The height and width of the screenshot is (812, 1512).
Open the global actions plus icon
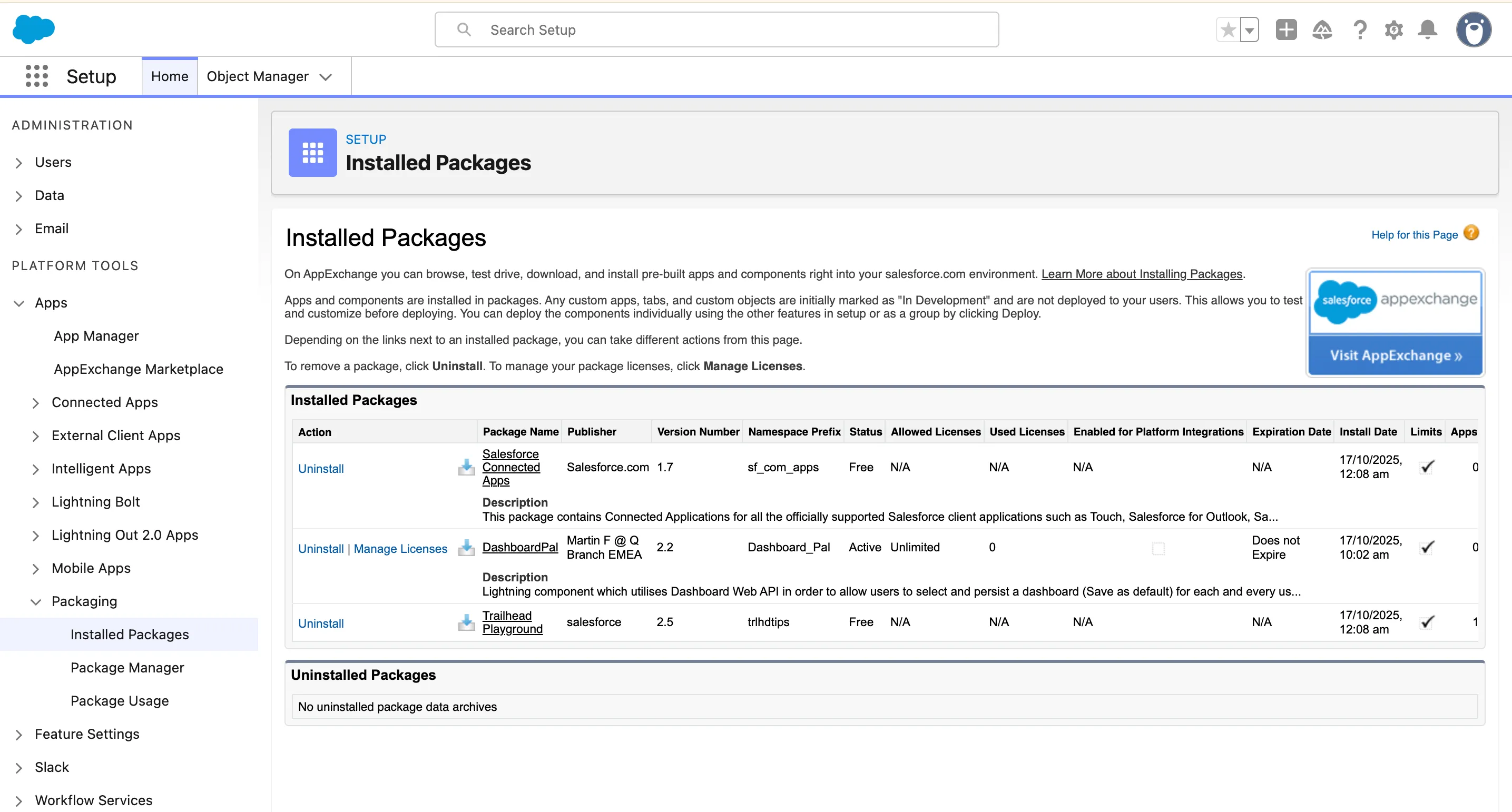coord(1285,30)
